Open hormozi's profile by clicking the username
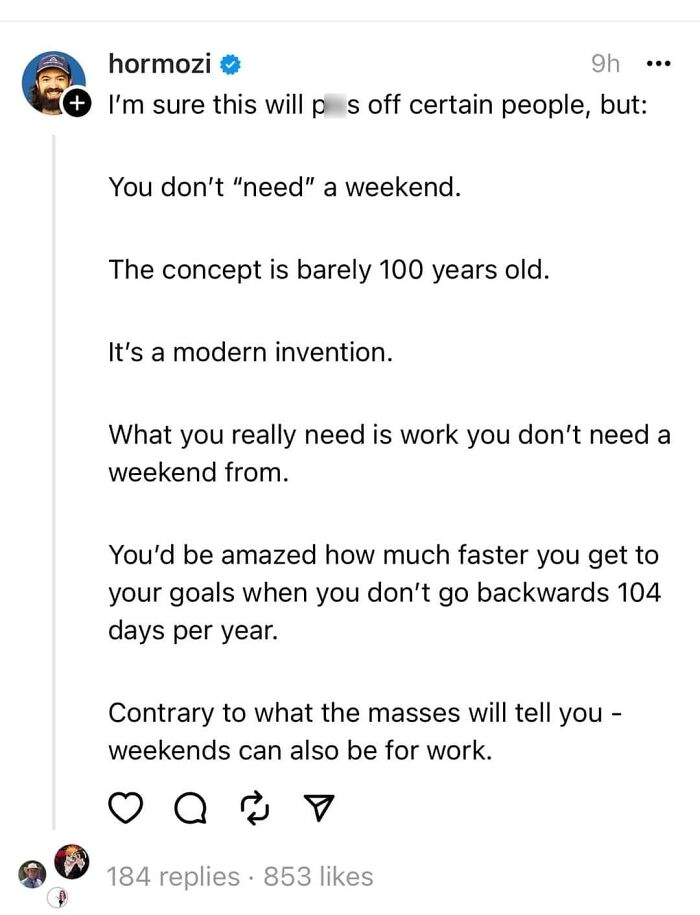The width and height of the screenshot is (700, 915). [160, 62]
